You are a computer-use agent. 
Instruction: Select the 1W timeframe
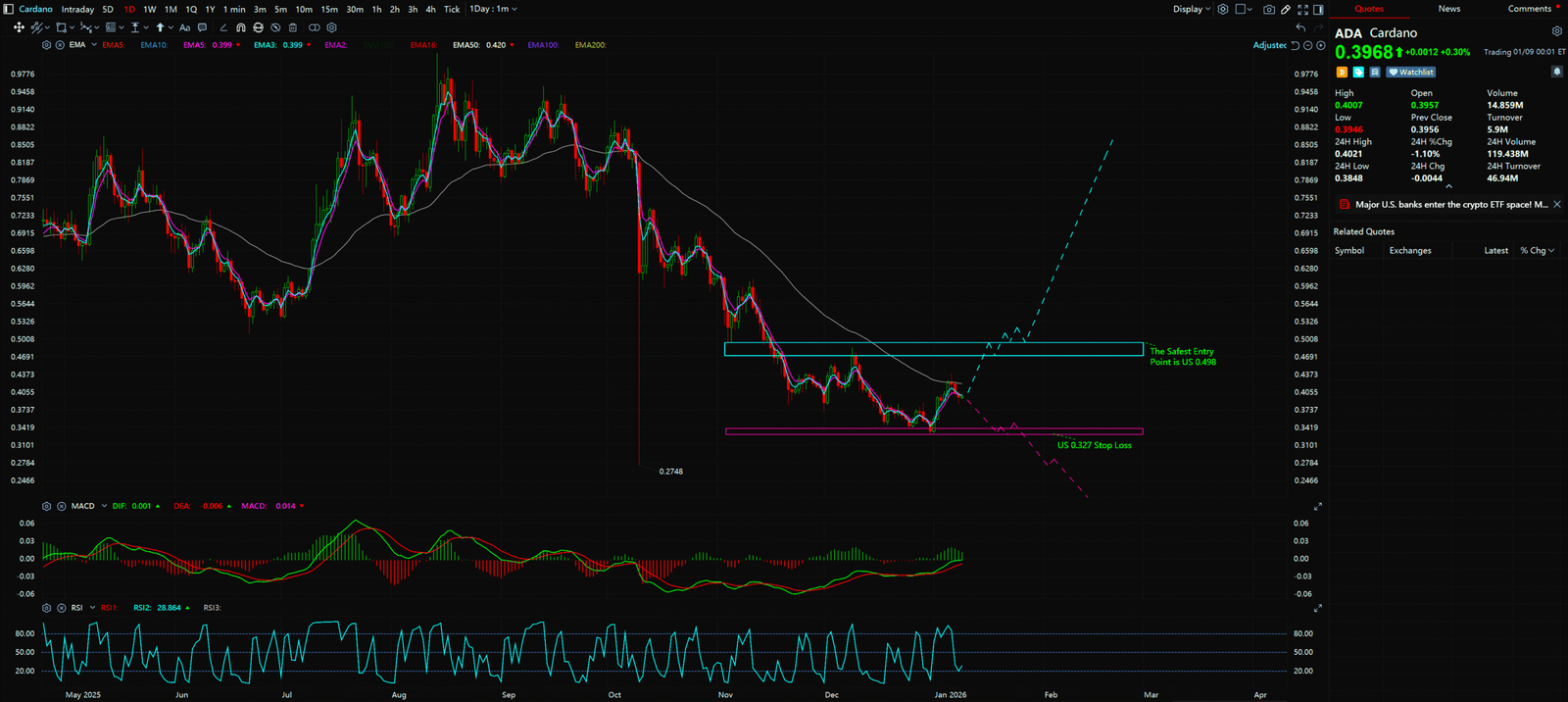pyautogui.click(x=149, y=9)
